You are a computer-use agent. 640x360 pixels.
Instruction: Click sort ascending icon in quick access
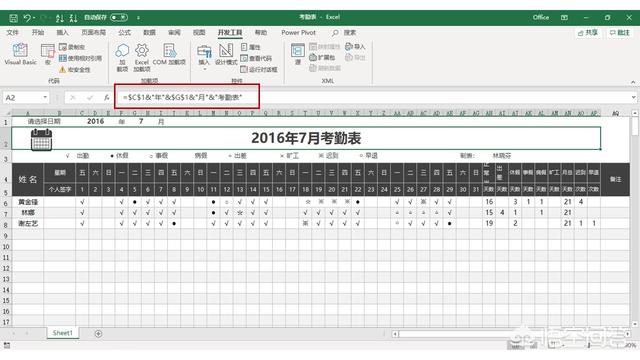pos(60,18)
